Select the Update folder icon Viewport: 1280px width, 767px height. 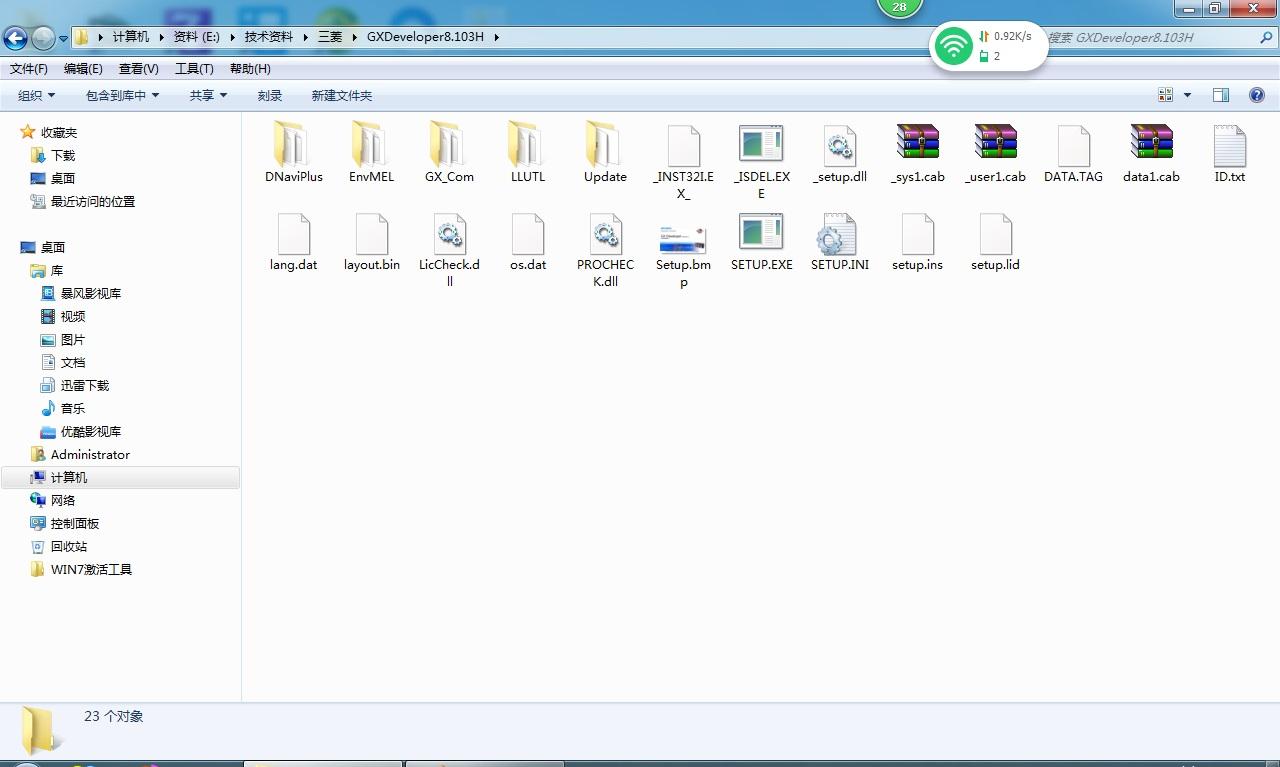point(605,145)
